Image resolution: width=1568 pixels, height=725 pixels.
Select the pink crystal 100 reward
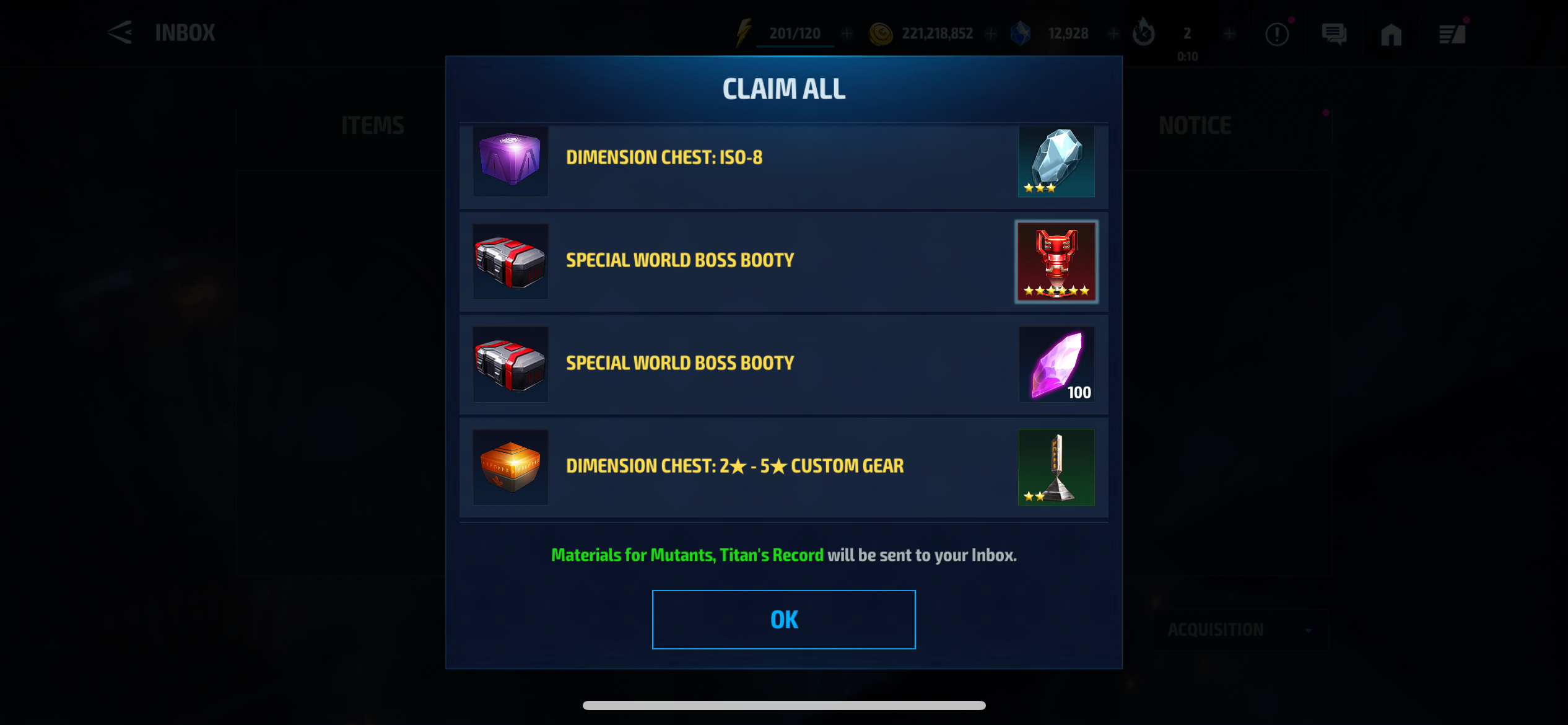click(x=1056, y=364)
